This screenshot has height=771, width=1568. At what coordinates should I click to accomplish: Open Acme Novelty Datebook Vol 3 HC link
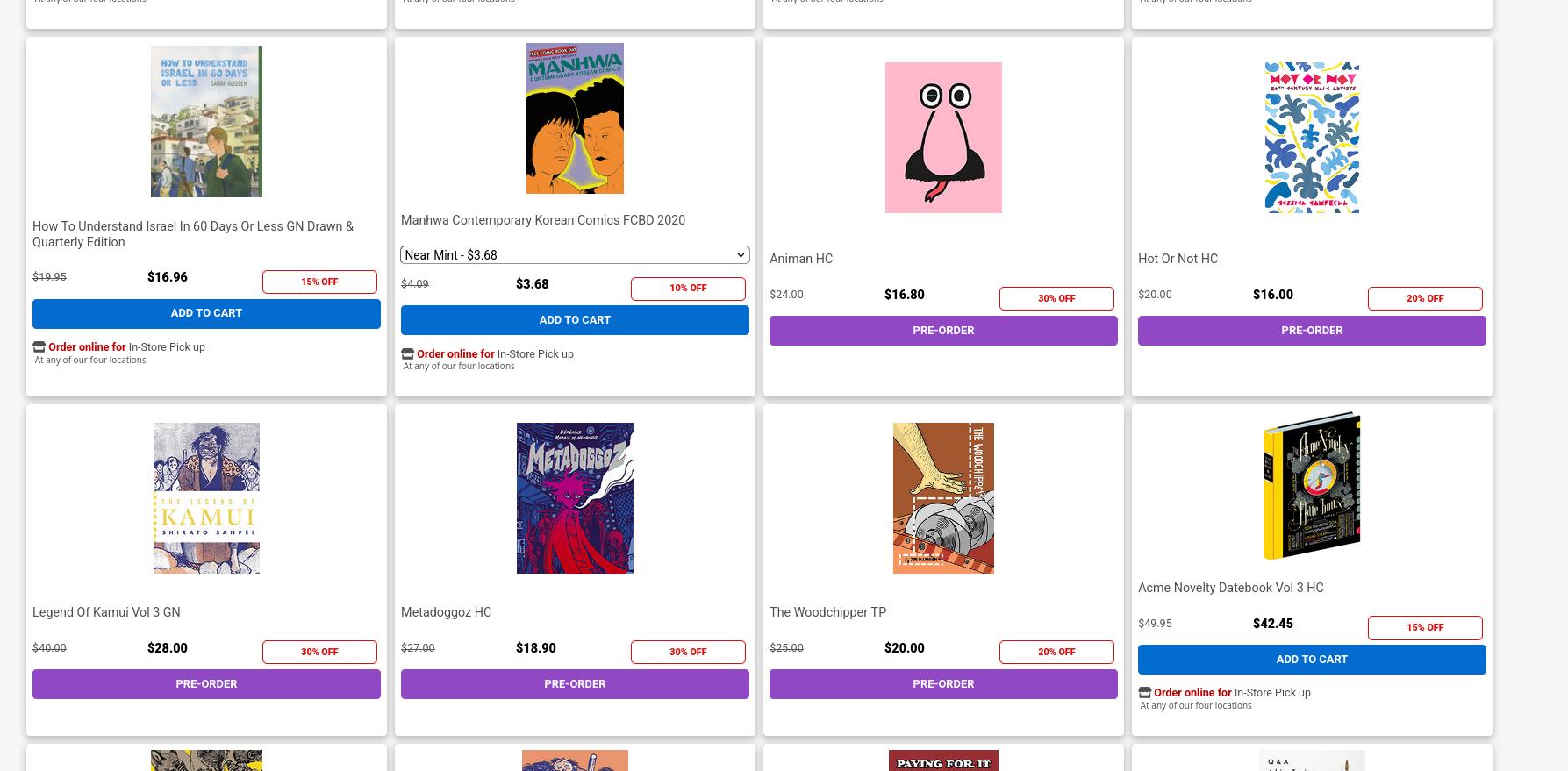pos(1230,588)
